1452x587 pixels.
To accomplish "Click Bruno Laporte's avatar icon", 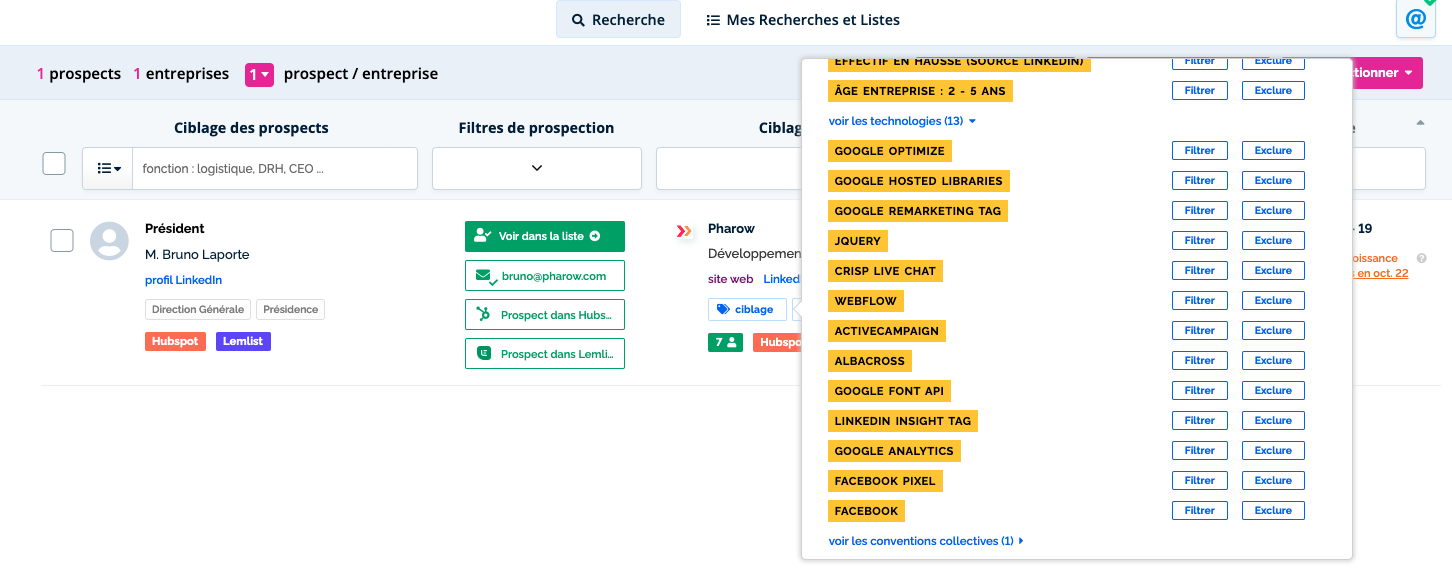I will [x=109, y=241].
